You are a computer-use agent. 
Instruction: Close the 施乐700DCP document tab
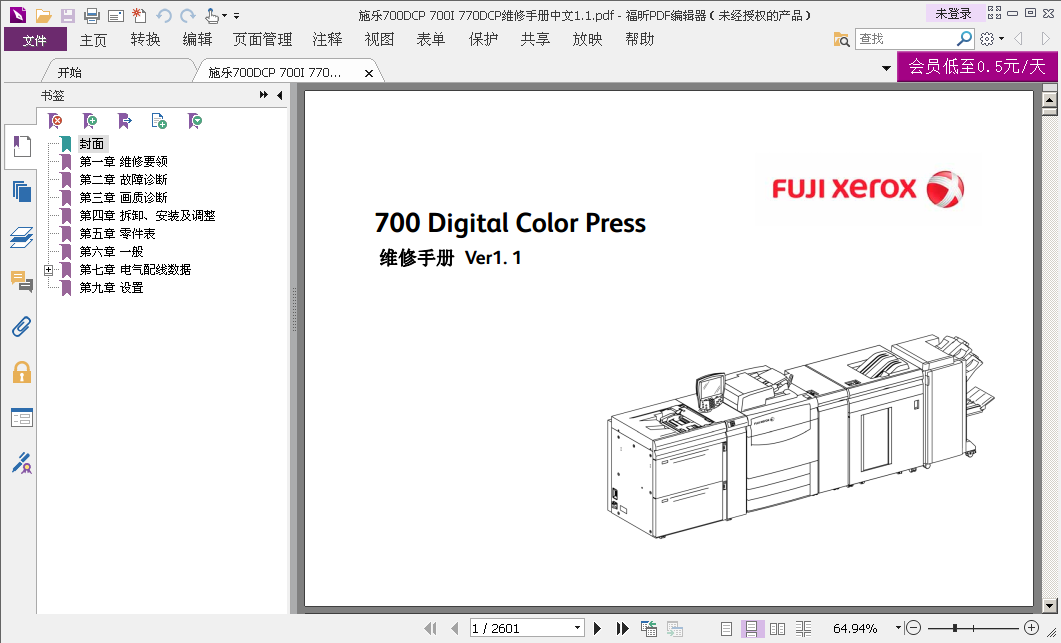[x=369, y=73]
